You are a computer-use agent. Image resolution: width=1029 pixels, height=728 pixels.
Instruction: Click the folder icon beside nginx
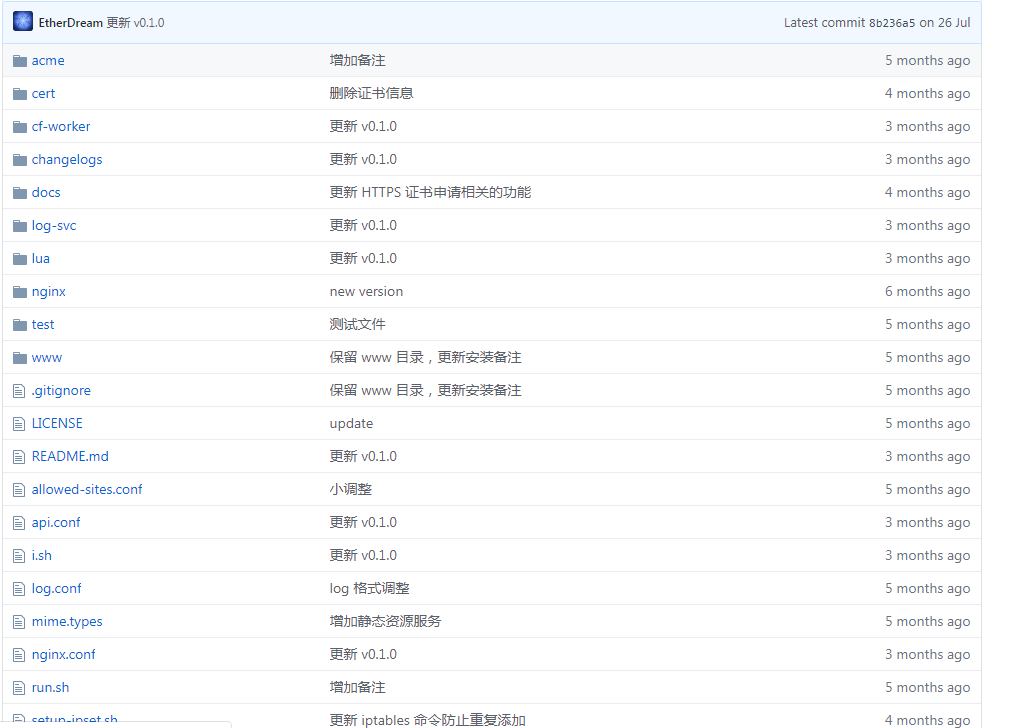point(19,291)
